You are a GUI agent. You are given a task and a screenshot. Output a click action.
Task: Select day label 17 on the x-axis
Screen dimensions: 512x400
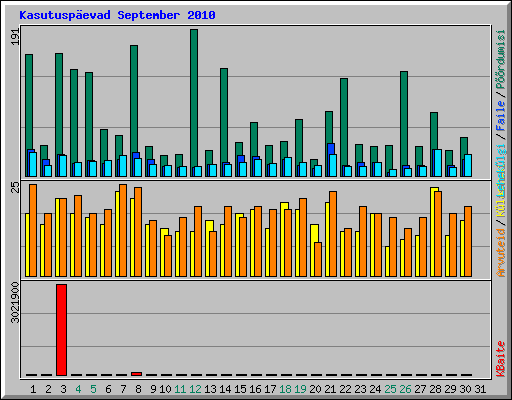(270, 389)
